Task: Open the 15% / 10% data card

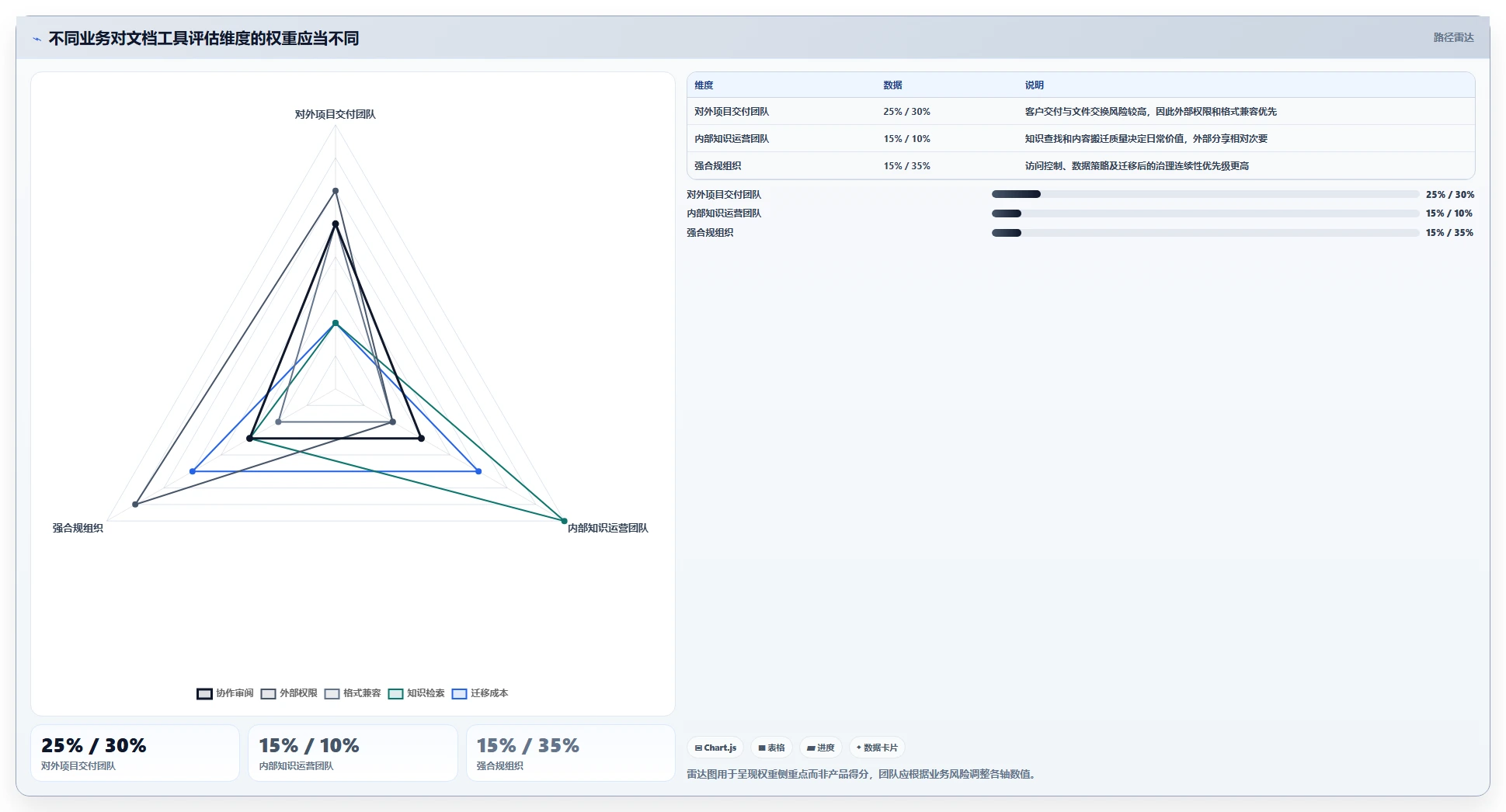Action: [353, 753]
